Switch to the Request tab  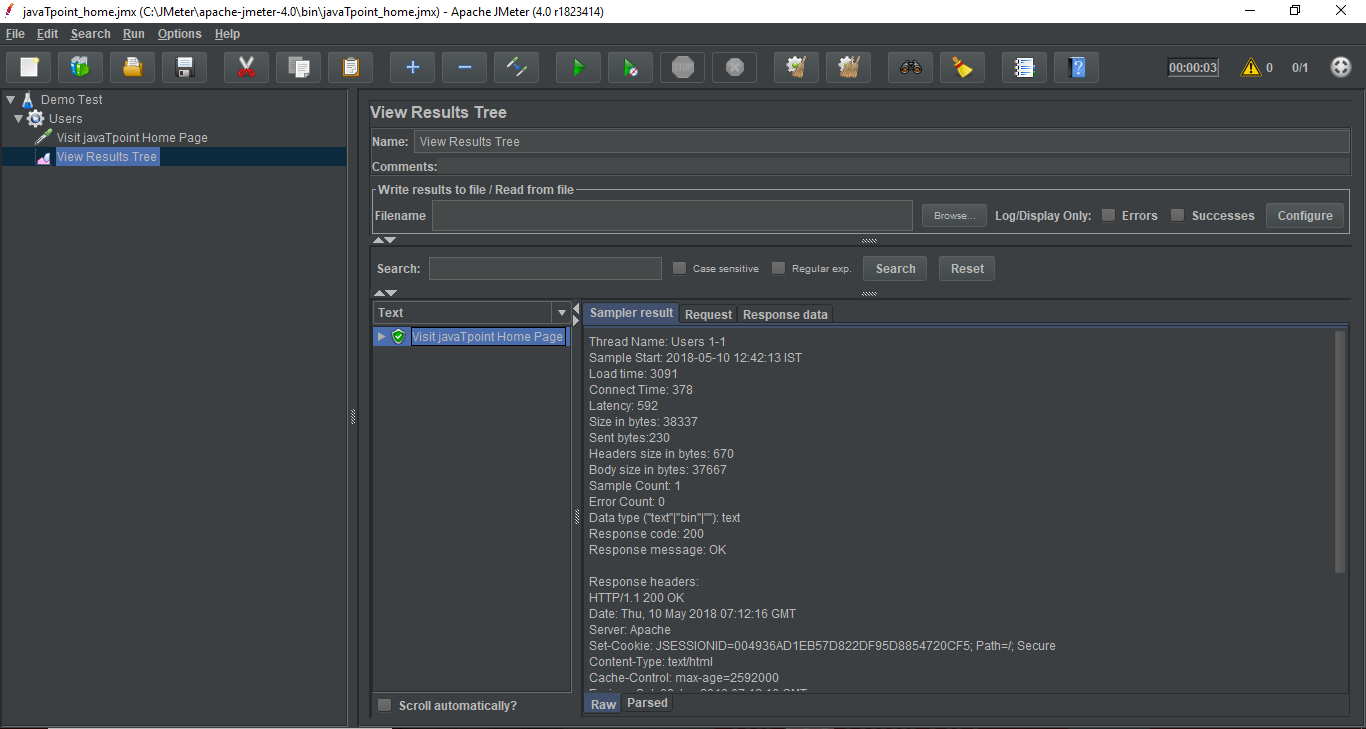(708, 314)
